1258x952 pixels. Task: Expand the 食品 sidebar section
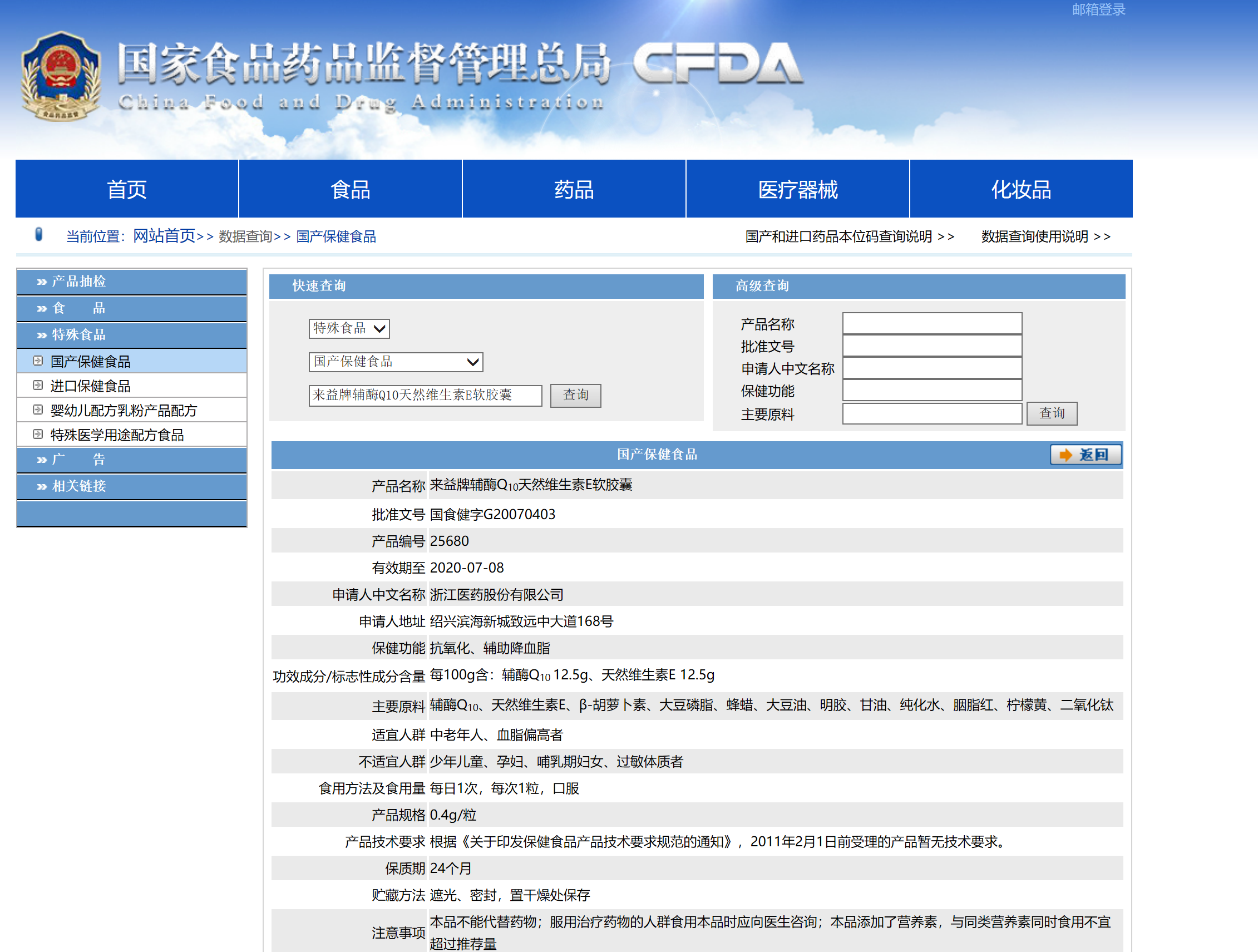coord(131,308)
